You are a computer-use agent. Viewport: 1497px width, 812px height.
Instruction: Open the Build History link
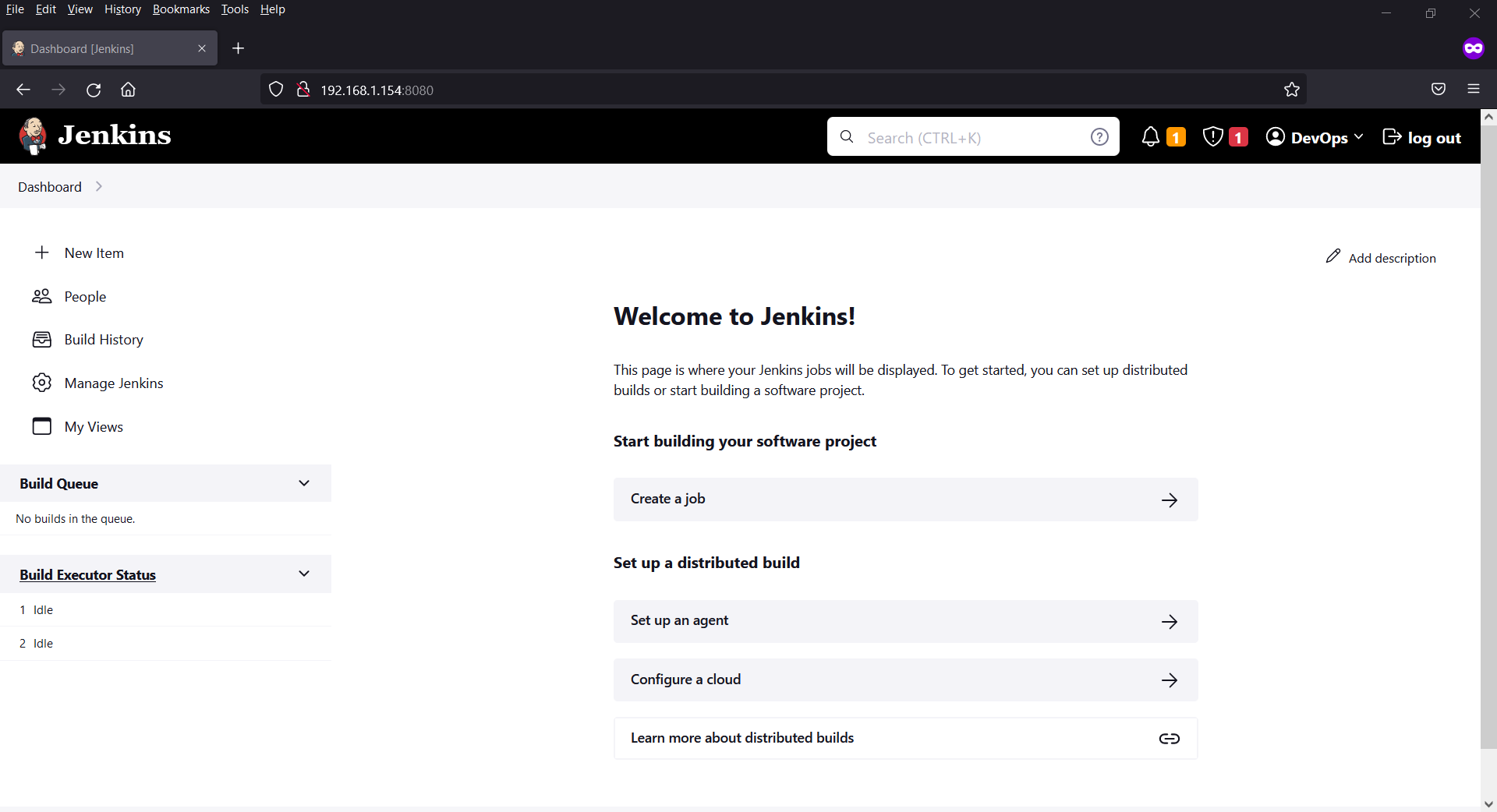coord(104,340)
